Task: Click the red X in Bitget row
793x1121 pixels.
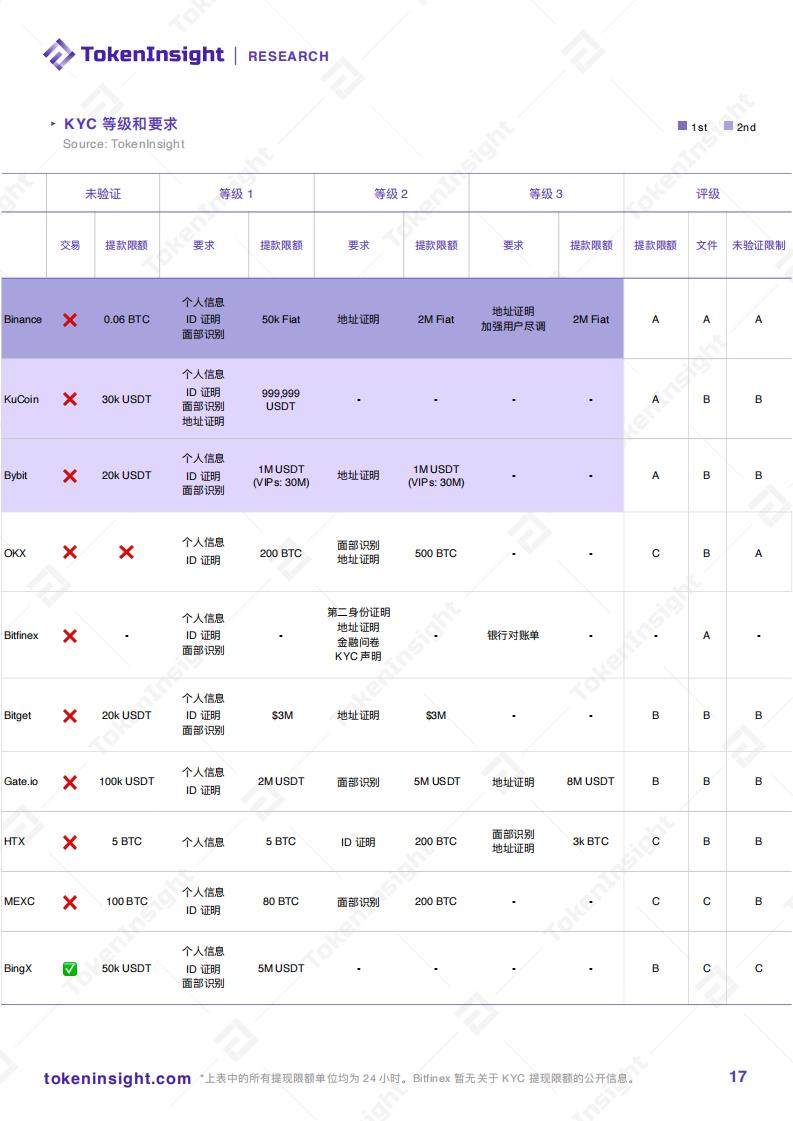Action: [70, 716]
